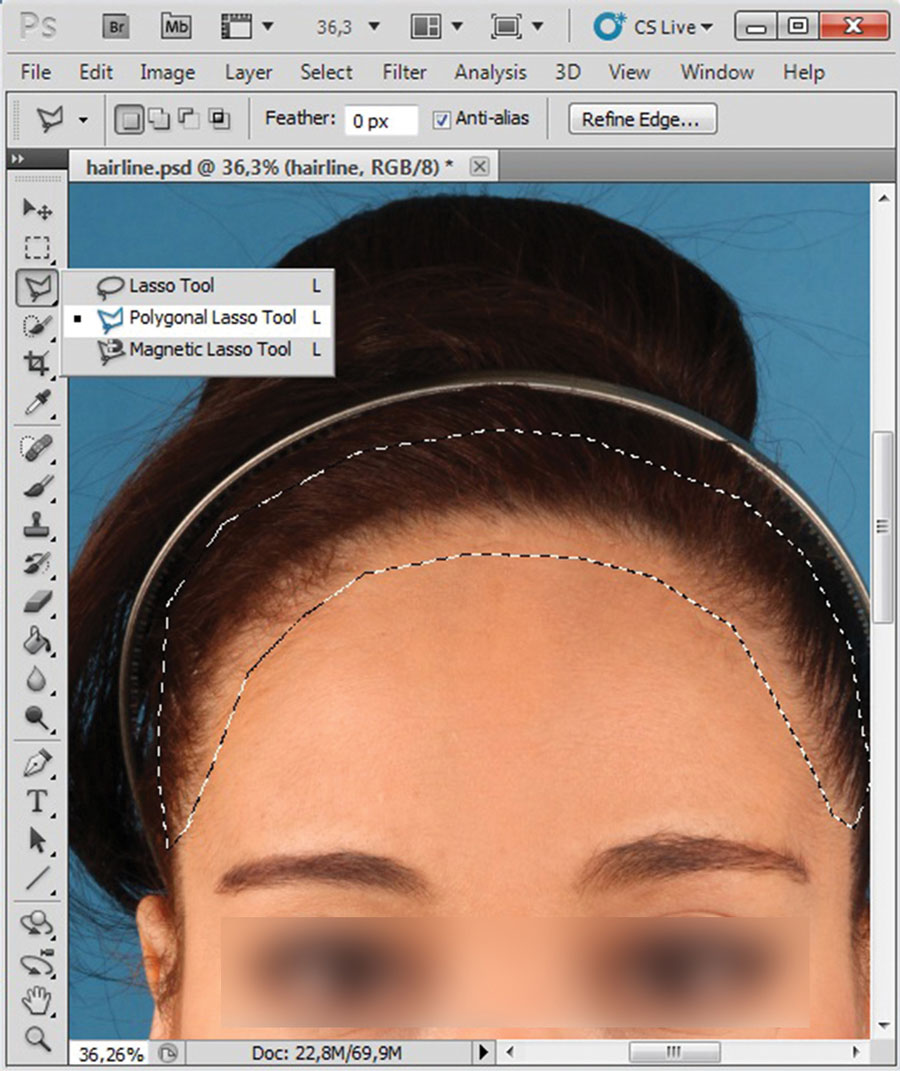Pick the Eyedropper tool
Screen dimensions: 900x1071
37,404
